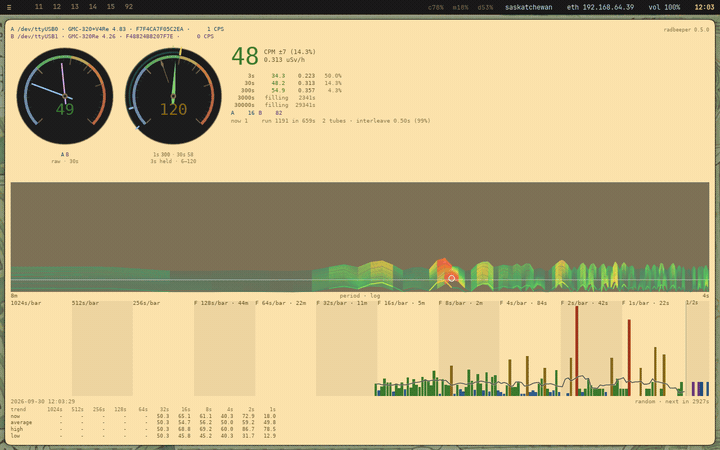
Task: Select the 64s/bar · 22m column header
Action: point(281,303)
